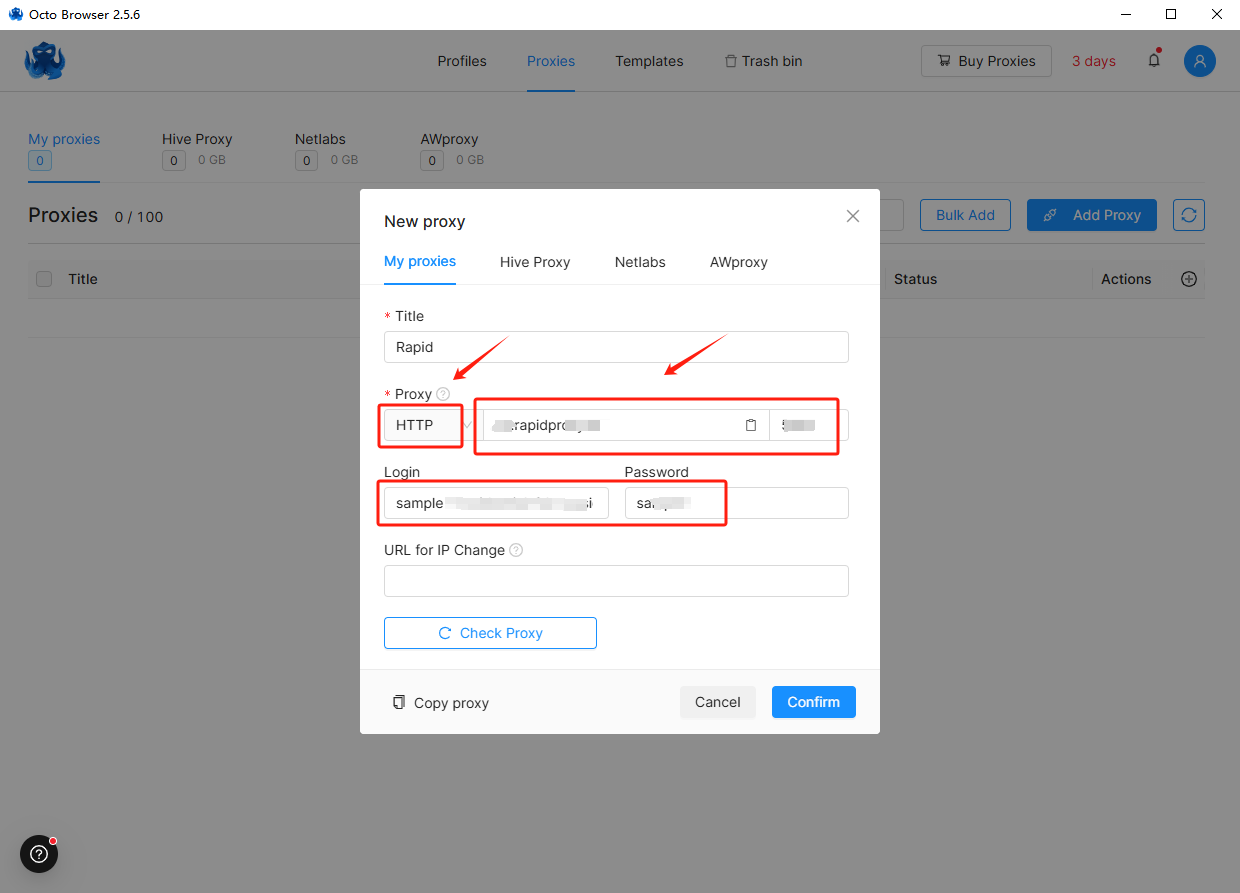Screen dimensions: 1240x893
Task: Click the URL for IP Change input field
Action: click(616, 581)
